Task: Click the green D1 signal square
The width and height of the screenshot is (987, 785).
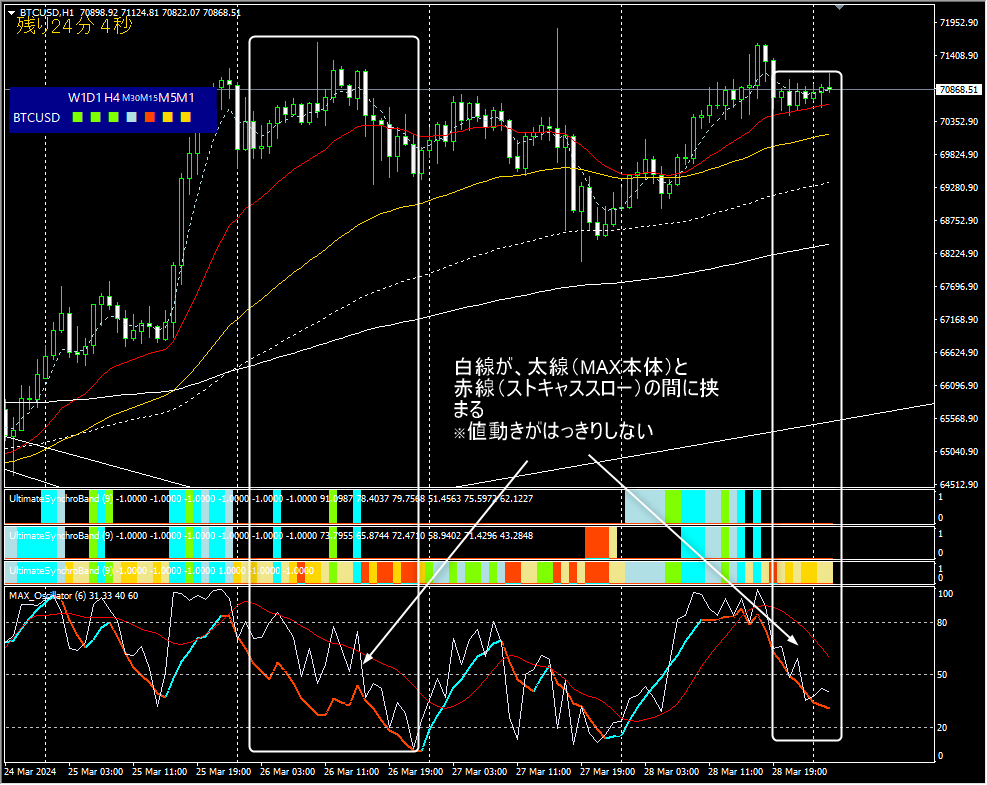Action: (x=96, y=117)
